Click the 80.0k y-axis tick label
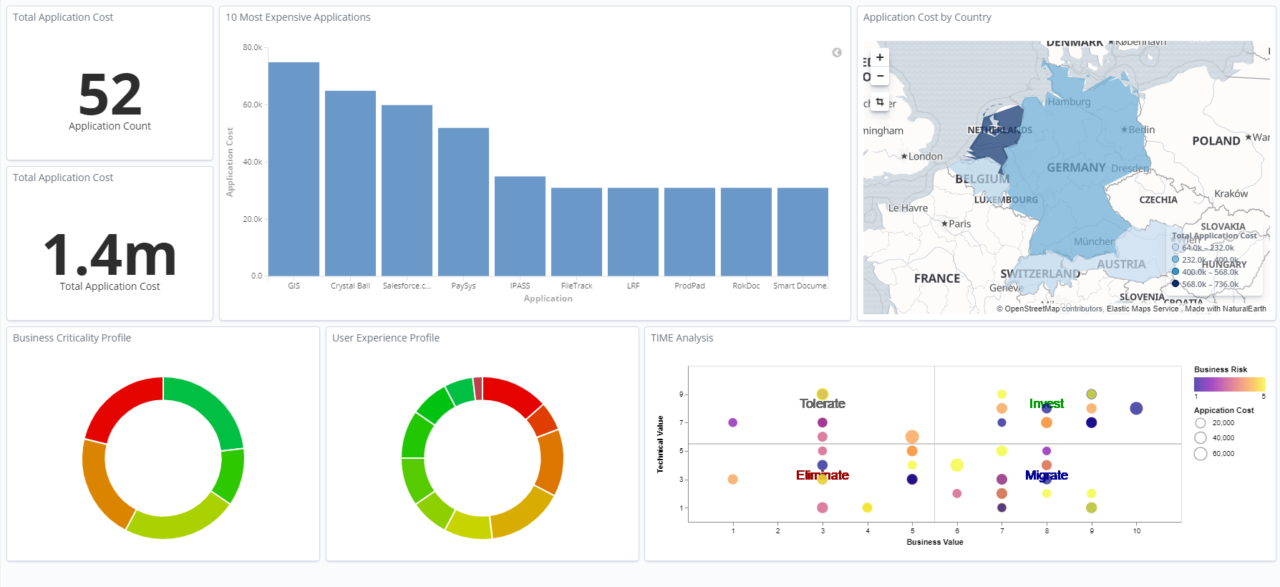The height and width of the screenshot is (587, 1280). point(252,47)
